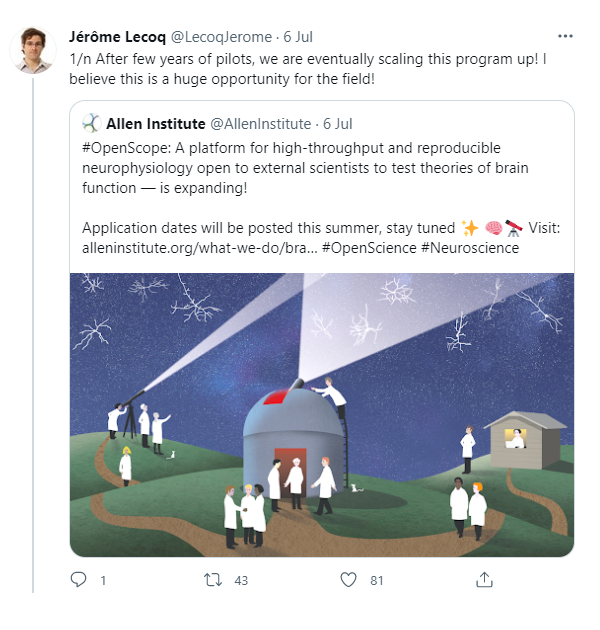Click Jérôme Lecoq's profile avatar
600x630 pixels.
coord(33,50)
